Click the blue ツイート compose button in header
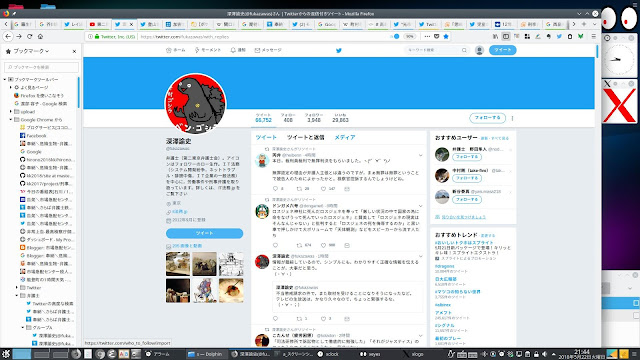Image resolution: width=640 pixels, height=360 pixels. tap(502, 50)
